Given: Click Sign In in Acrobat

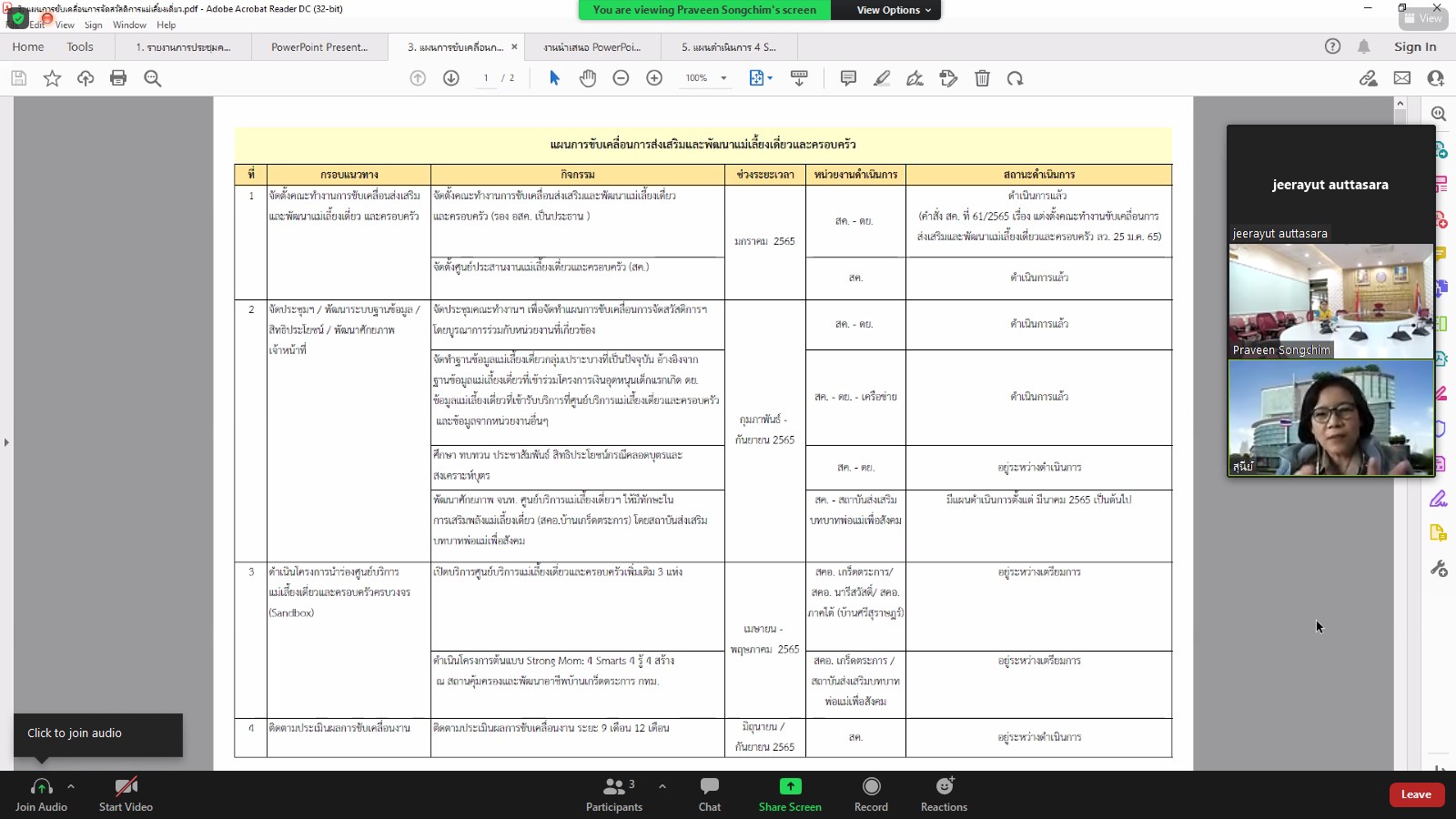Looking at the screenshot, I should coord(1415,46).
